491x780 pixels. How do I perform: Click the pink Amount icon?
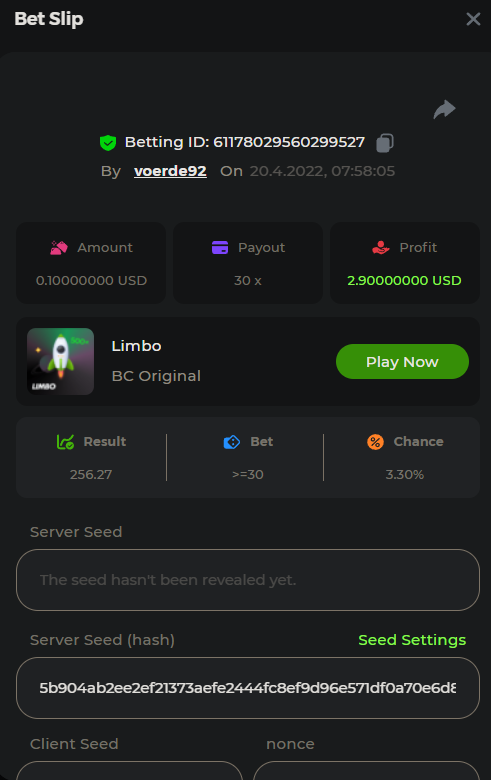[x=59, y=247]
